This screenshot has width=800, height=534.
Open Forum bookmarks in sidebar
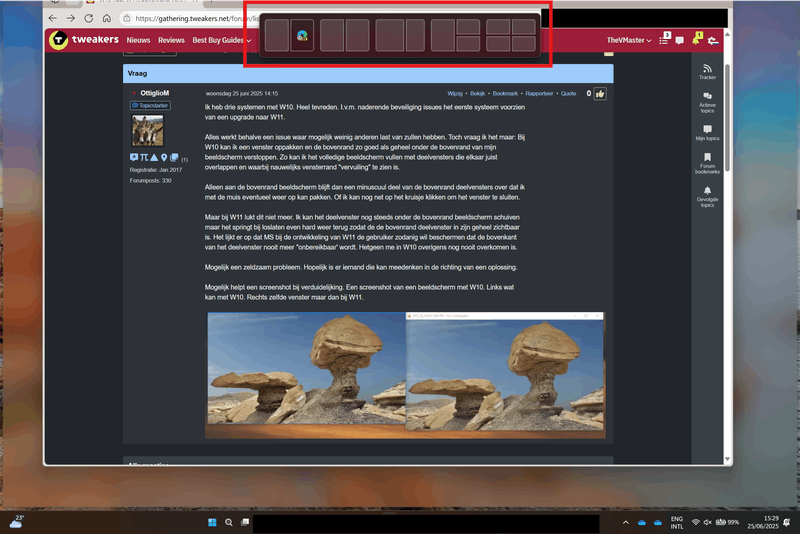[x=707, y=163]
